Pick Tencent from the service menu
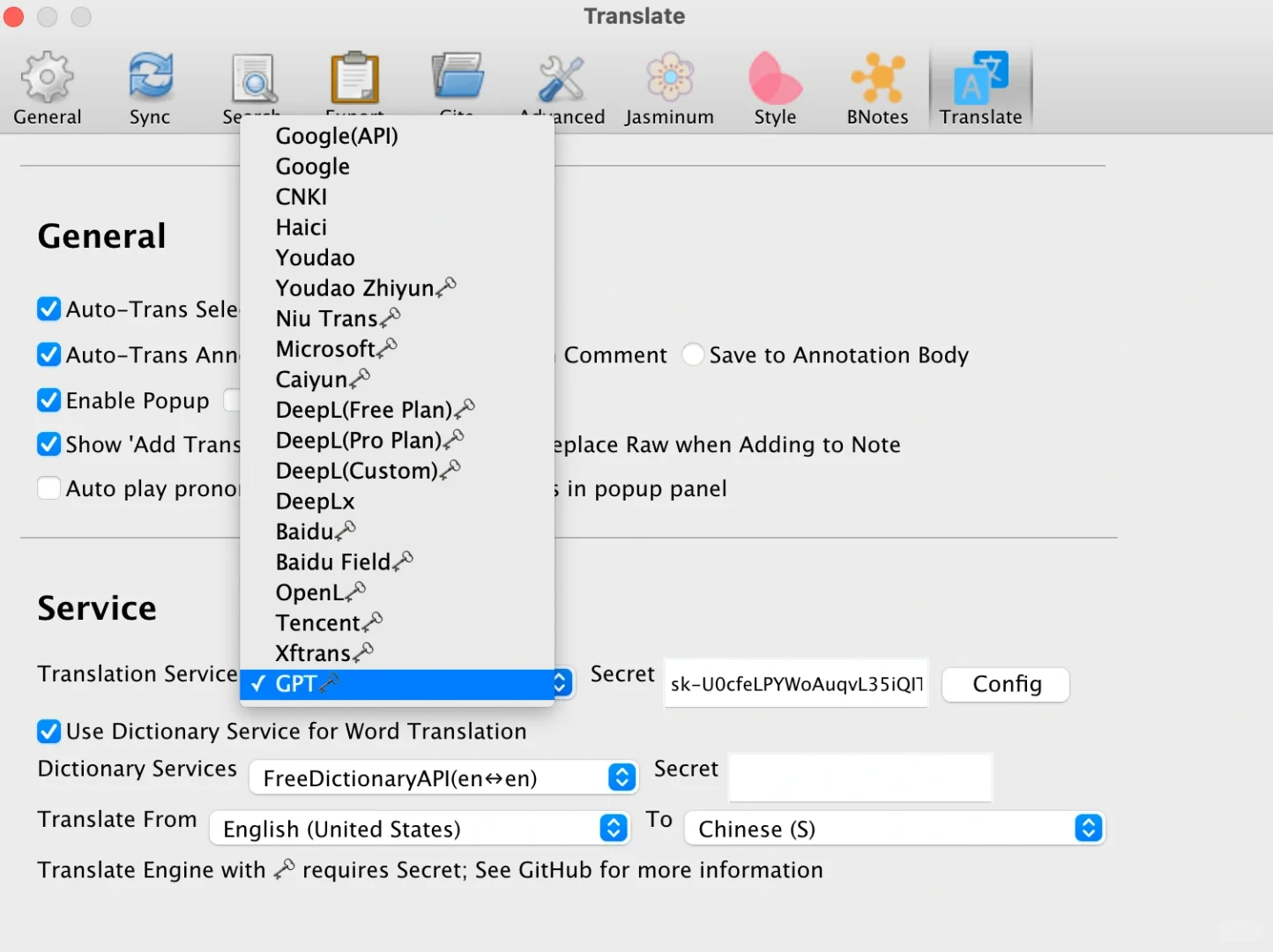Viewport: 1273px width, 952px height. tap(397, 622)
